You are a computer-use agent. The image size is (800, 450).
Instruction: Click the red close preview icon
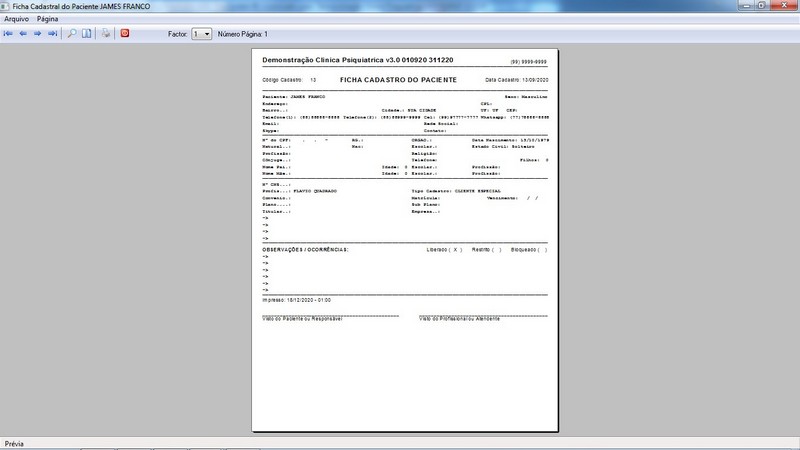click(125, 34)
